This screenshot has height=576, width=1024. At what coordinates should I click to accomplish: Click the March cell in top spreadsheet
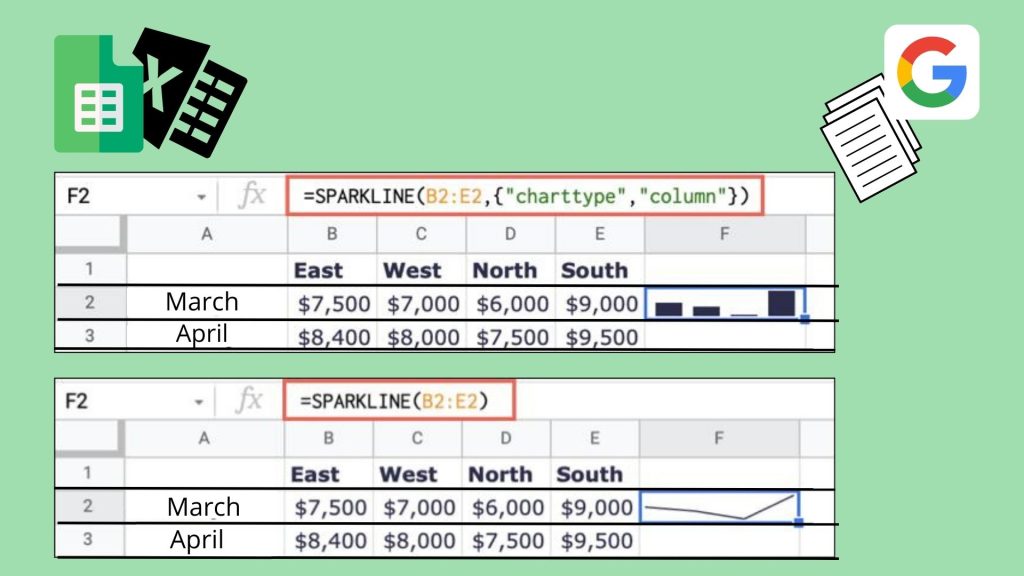(x=207, y=302)
